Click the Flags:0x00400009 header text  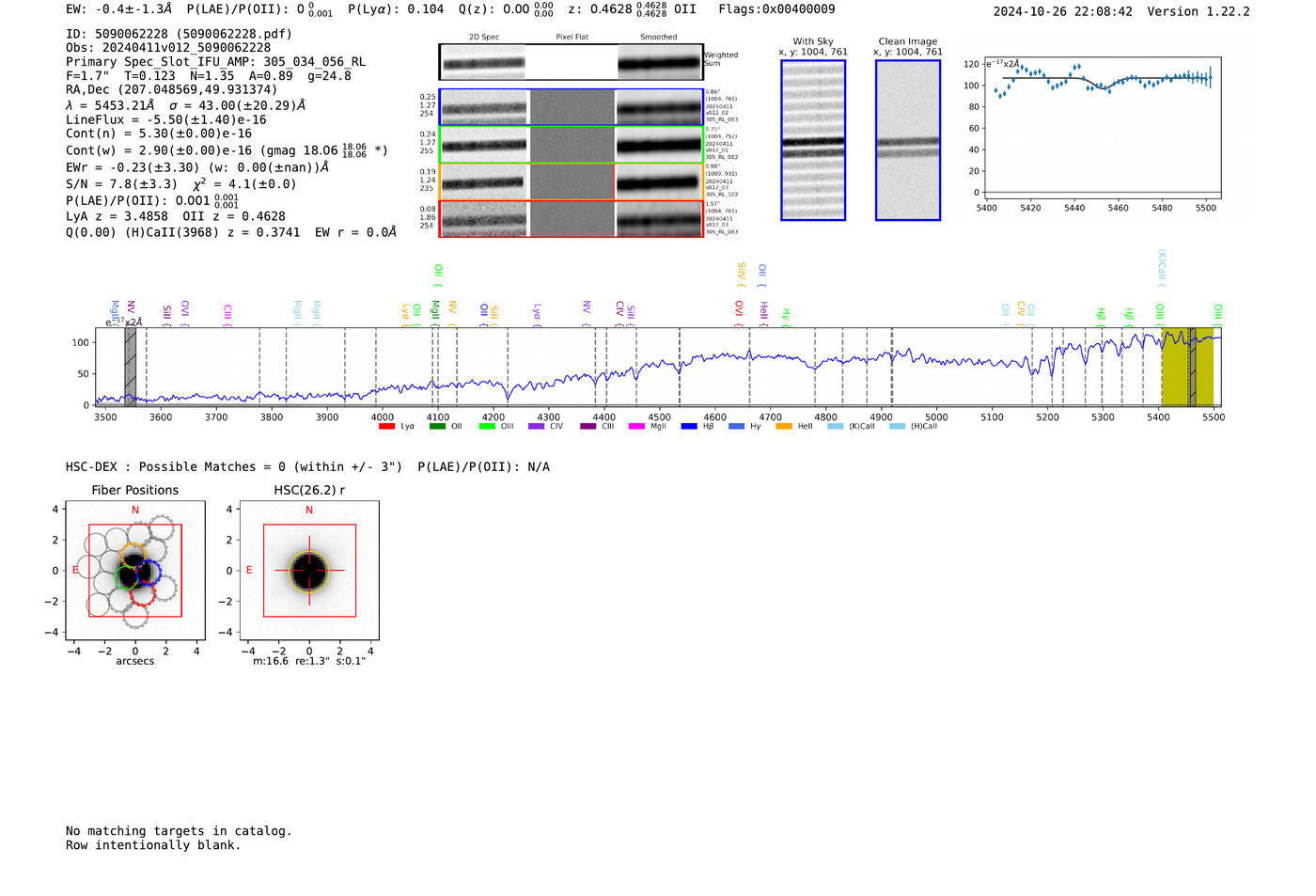[x=776, y=9]
